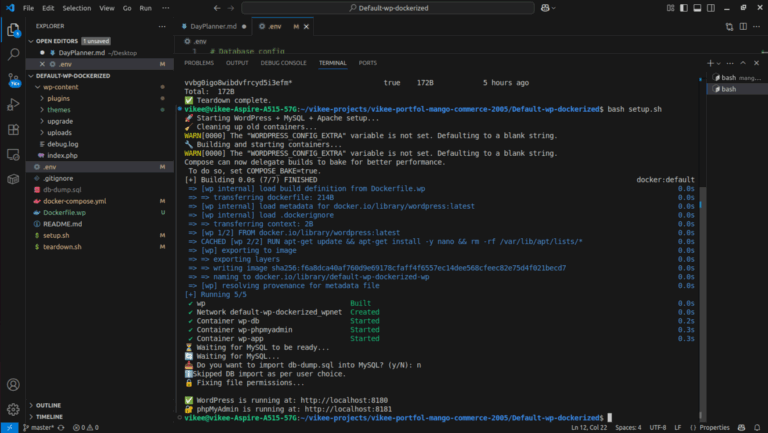
Task: Open the Extensions view
Action: 13,130
